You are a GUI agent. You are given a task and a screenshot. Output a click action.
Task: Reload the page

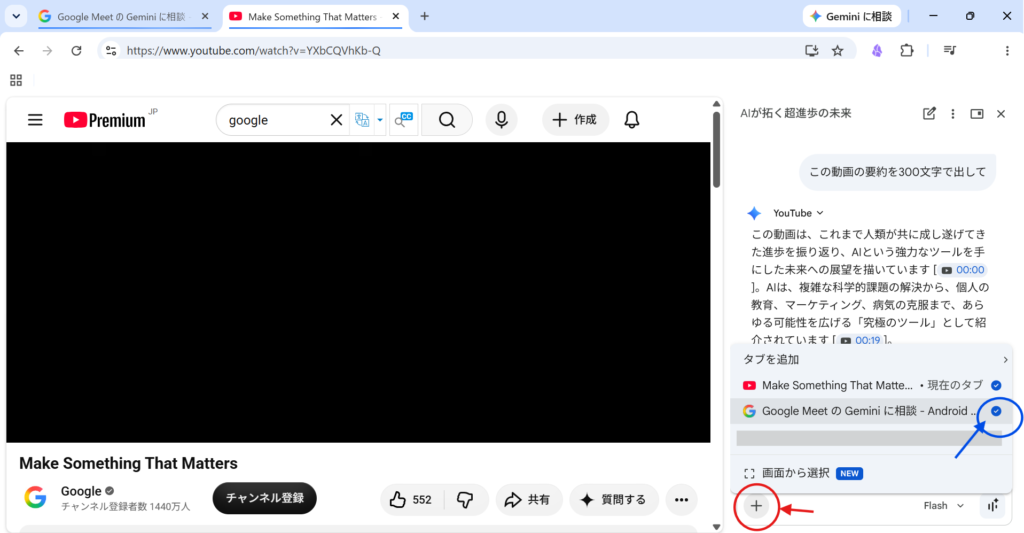point(76,50)
